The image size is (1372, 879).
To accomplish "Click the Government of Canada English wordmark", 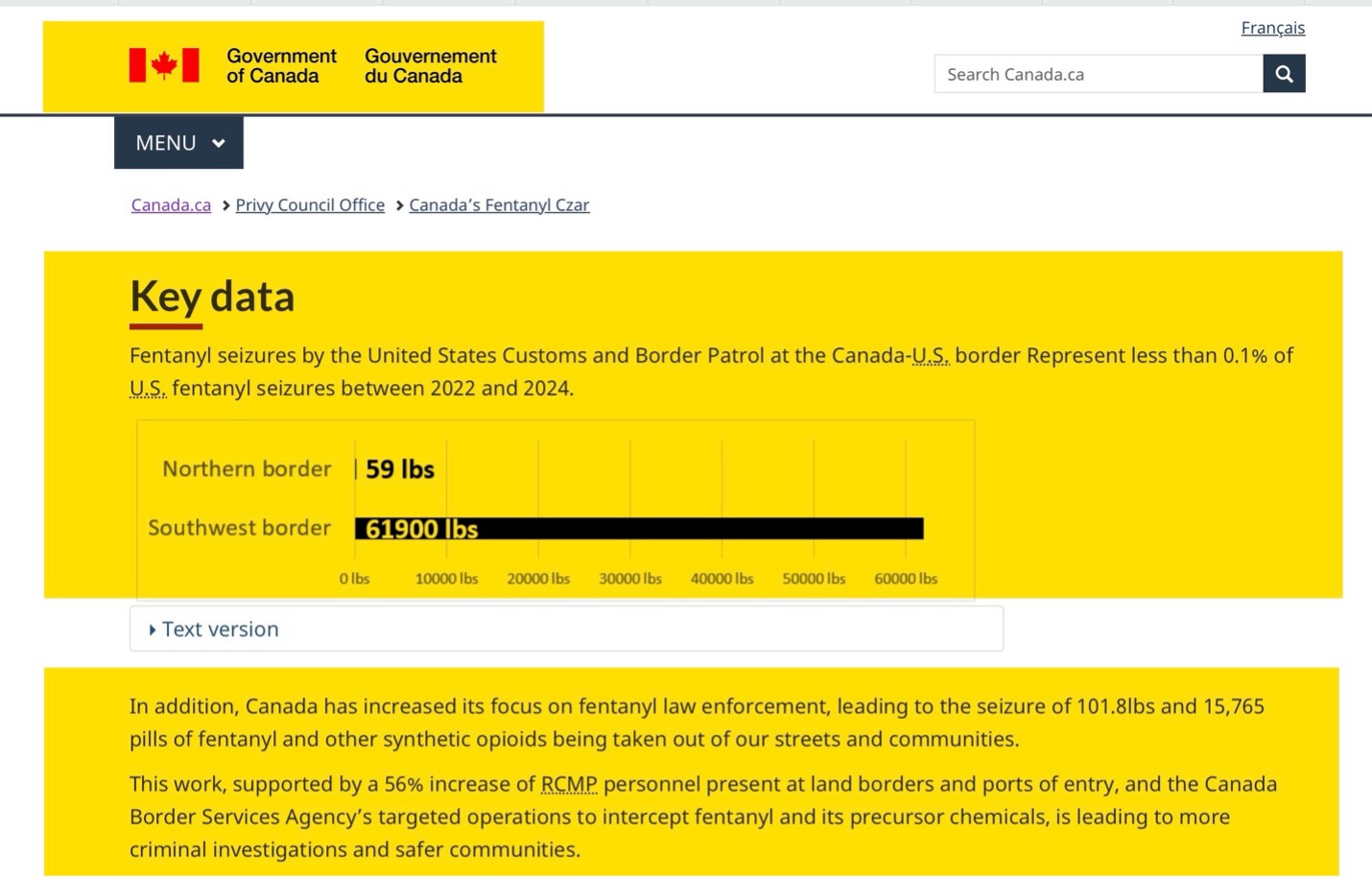I will pyautogui.click(x=281, y=66).
